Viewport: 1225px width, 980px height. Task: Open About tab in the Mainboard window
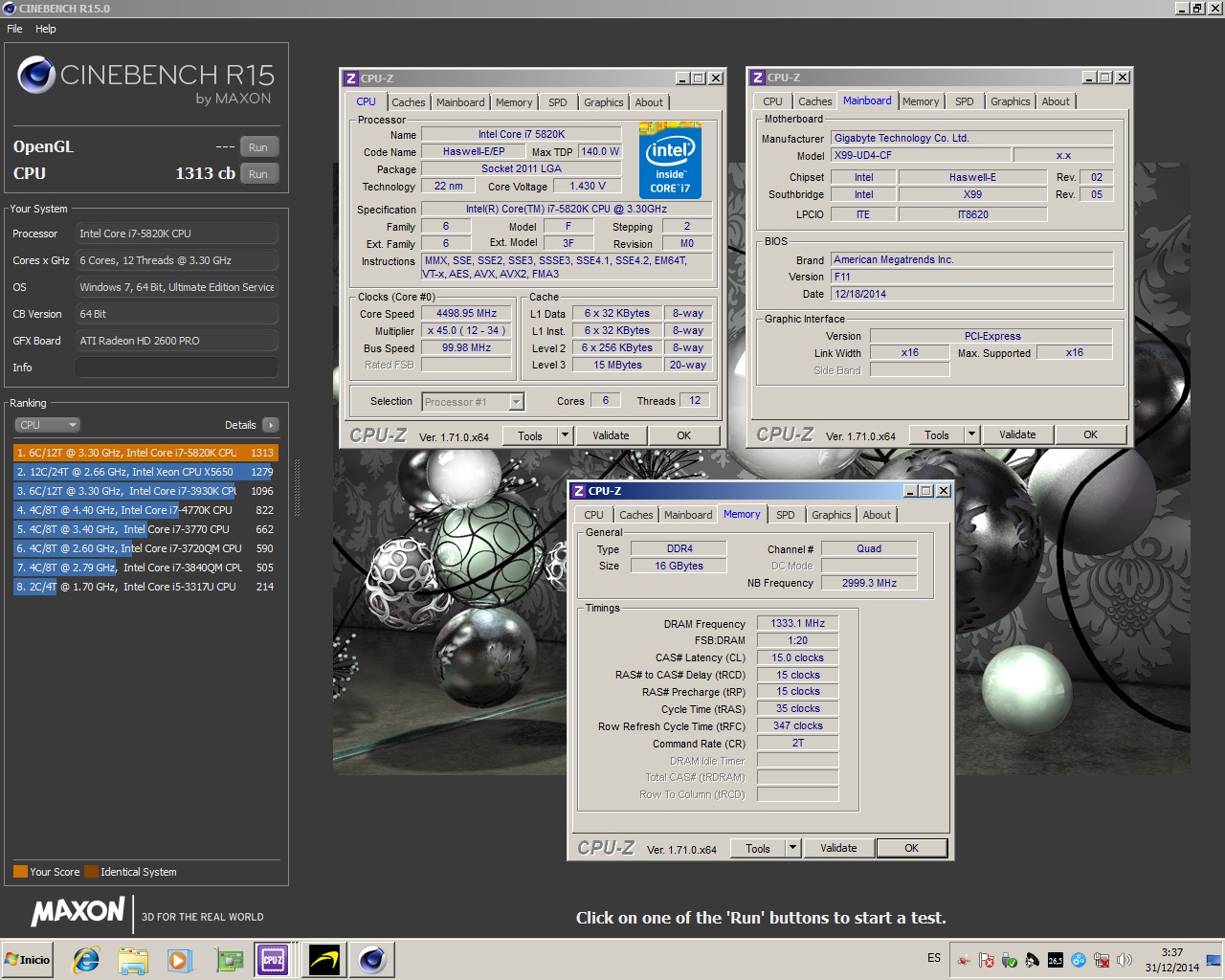[1056, 101]
